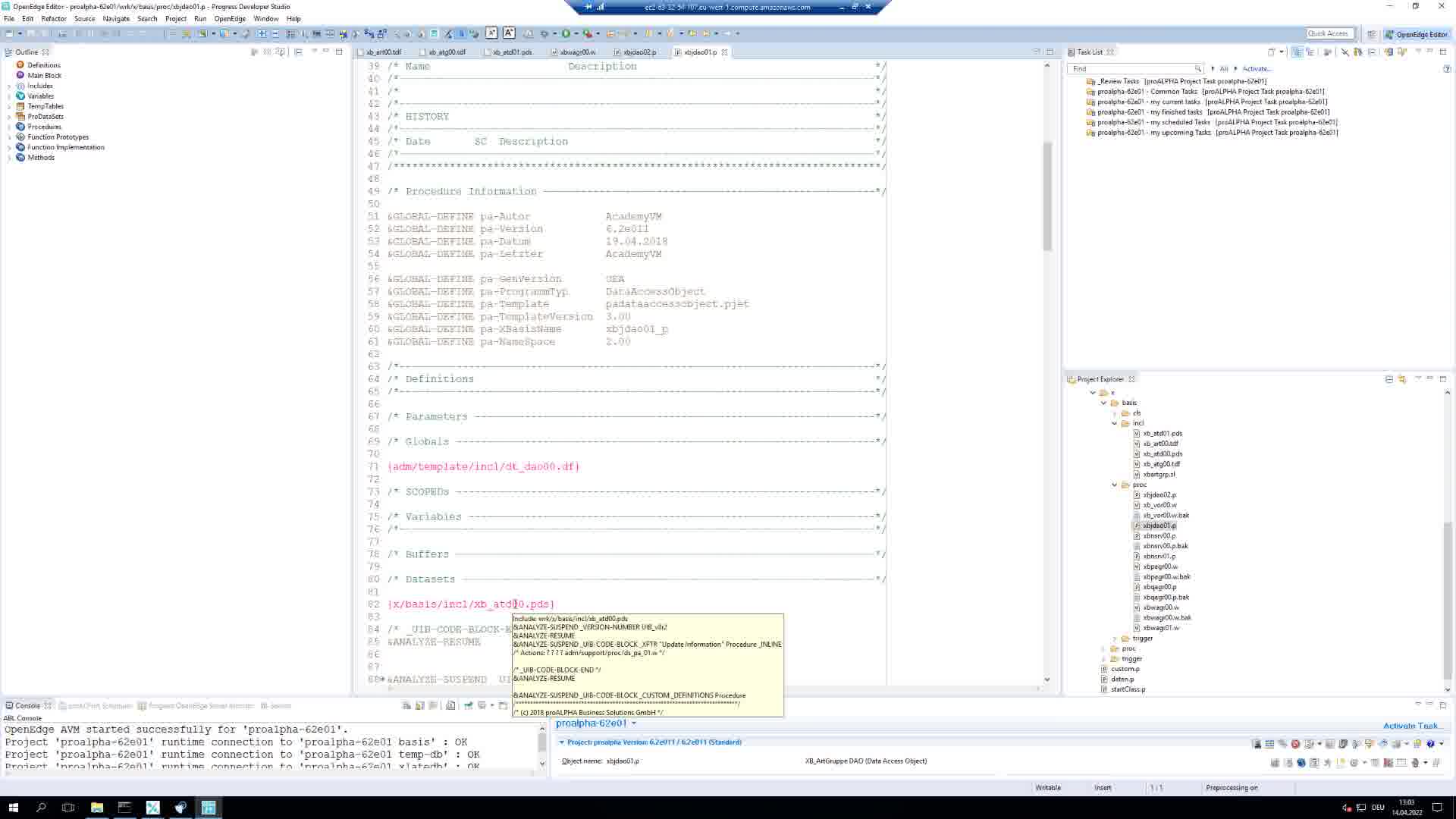Click the Function Prototypes icon in Outline

coord(20,137)
